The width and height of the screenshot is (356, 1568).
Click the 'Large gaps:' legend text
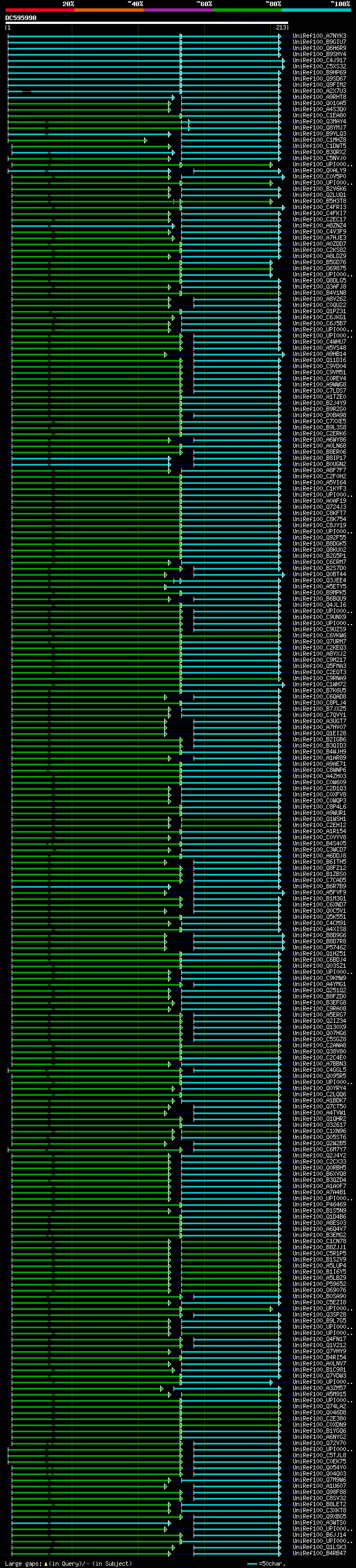pos(24,1563)
